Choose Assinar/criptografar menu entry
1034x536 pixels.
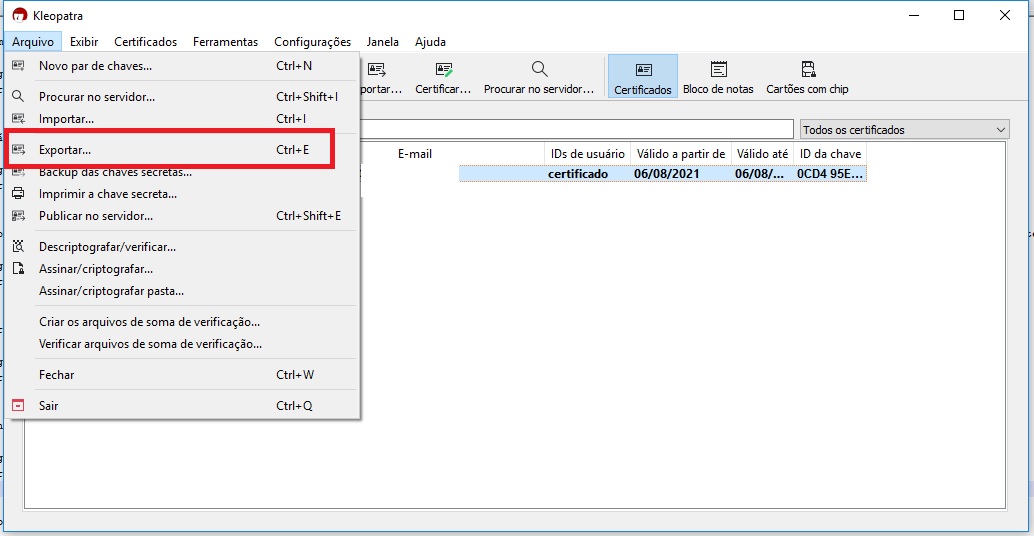click(183, 269)
